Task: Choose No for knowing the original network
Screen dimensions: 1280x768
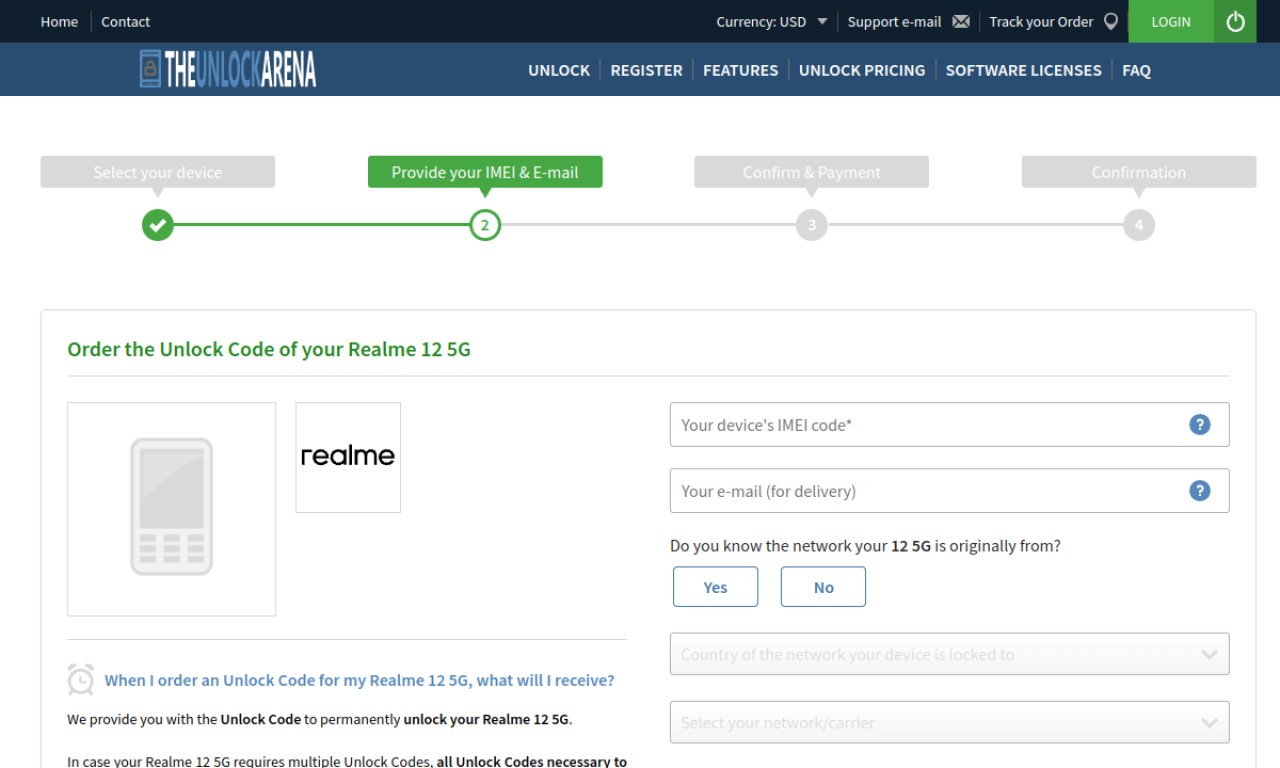Action: (x=823, y=587)
